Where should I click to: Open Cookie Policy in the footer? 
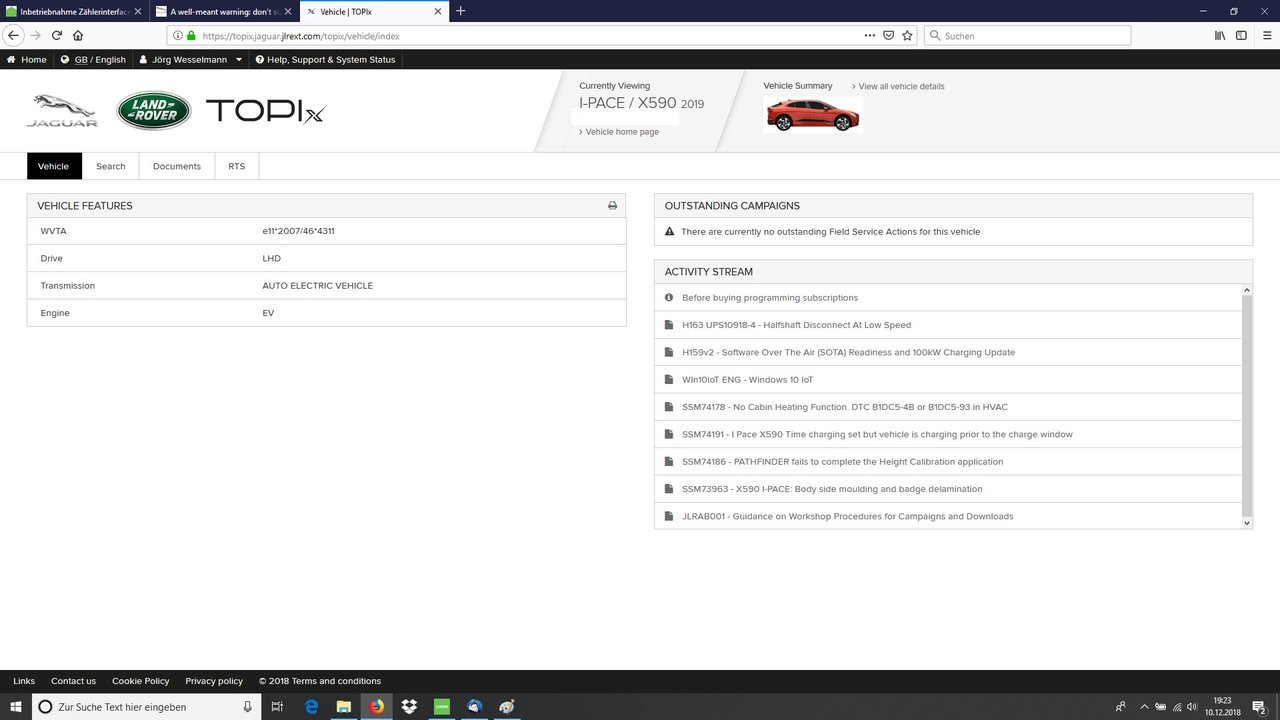[x=140, y=681]
